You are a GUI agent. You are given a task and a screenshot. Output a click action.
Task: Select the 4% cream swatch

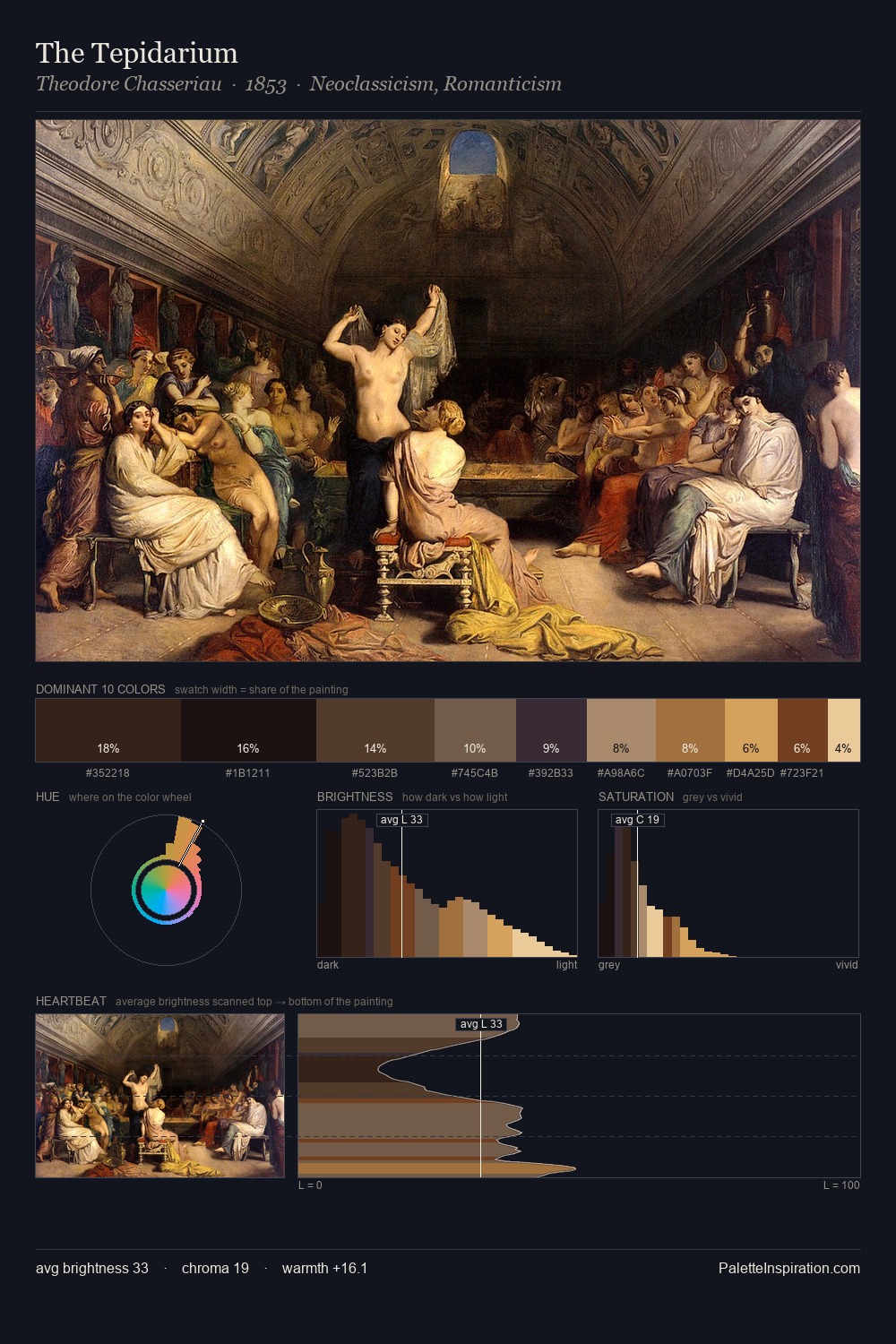pos(843,730)
